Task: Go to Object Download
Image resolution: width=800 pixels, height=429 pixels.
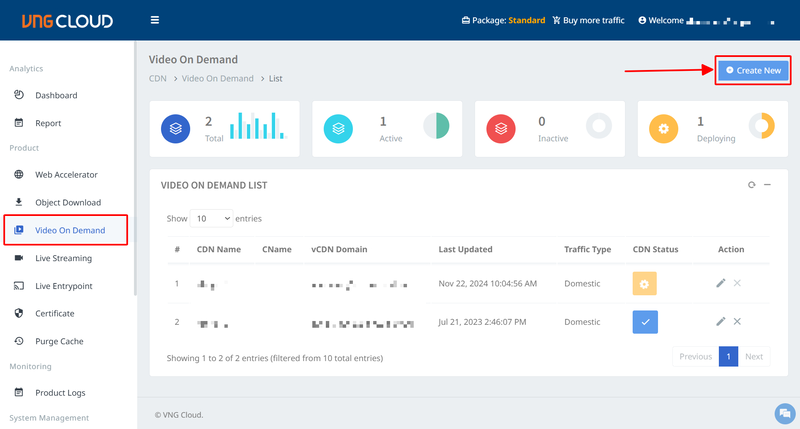Action: coord(68,203)
